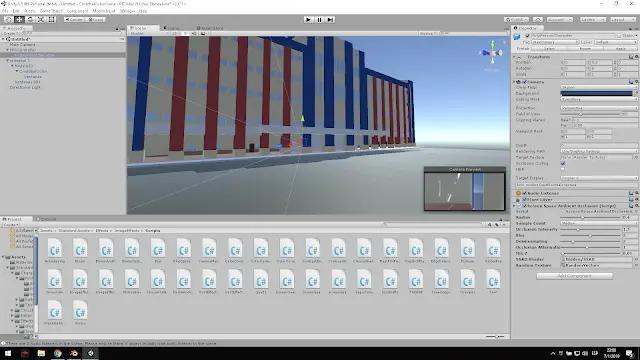Image resolution: width=640 pixels, height=360 pixels.
Task: Open the Layout dropdown in toolbar
Action: point(622,20)
